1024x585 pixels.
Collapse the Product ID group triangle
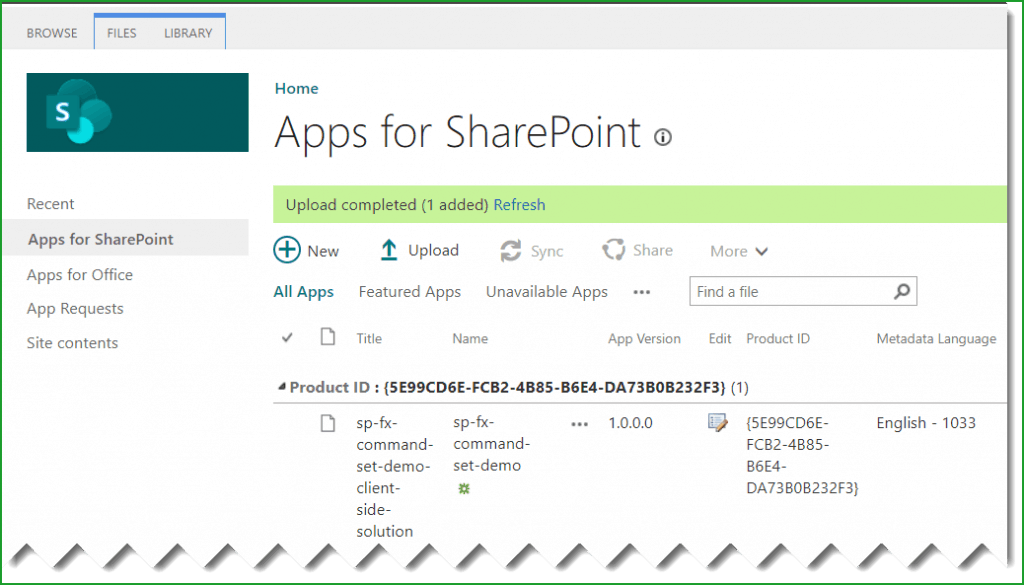click(281, 387)
